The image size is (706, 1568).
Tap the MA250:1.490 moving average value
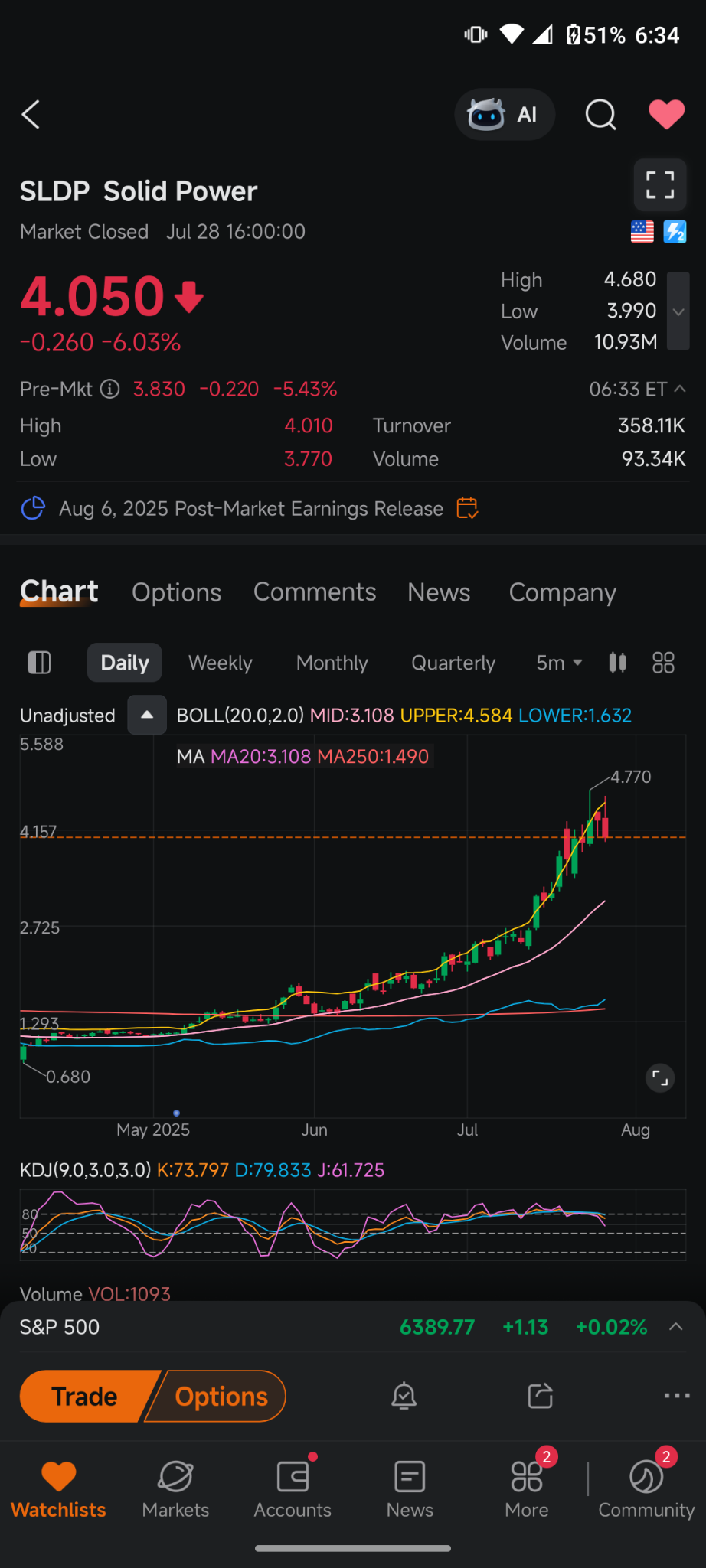373,757
